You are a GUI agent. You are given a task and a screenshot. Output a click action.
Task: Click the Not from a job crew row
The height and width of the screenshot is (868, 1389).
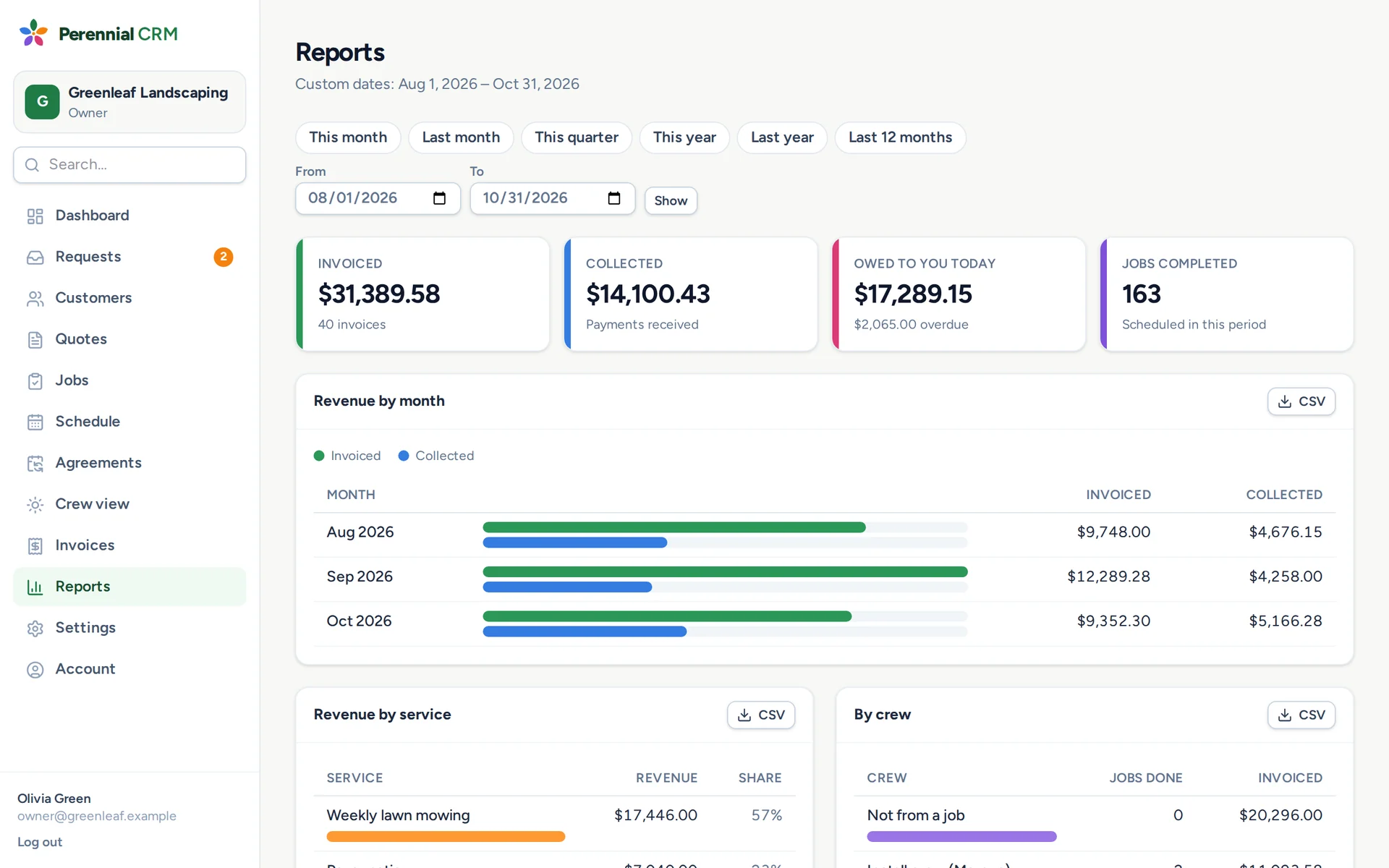[1095, 823]
